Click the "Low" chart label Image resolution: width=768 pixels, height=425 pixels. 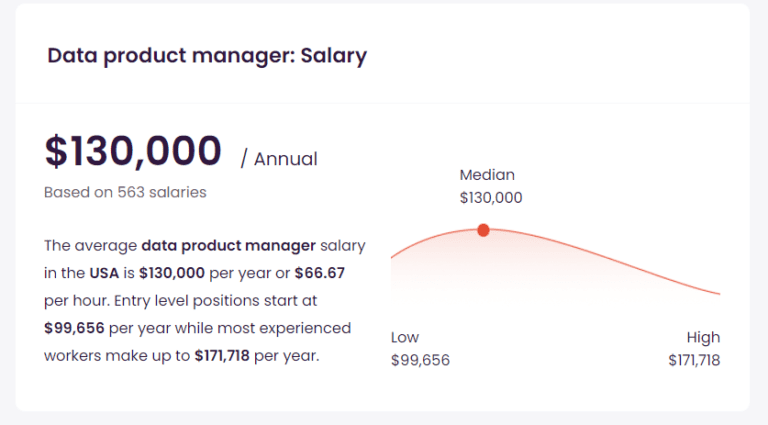tap(405, 337)
